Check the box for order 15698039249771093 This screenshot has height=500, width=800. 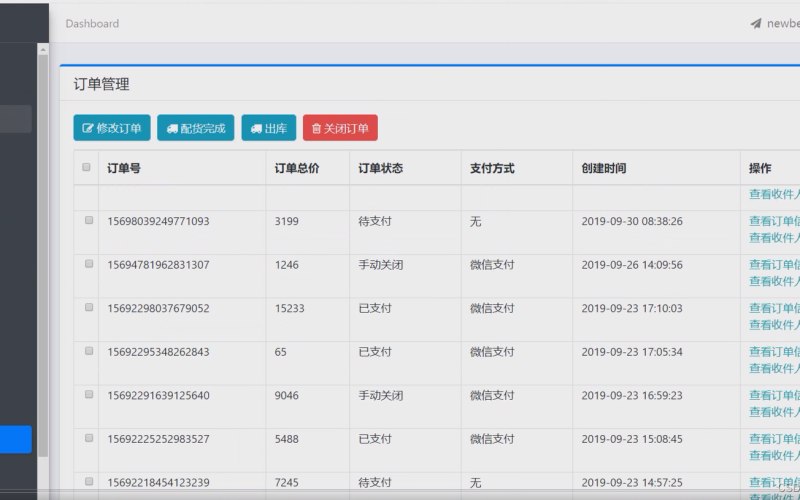coord(89,220)
